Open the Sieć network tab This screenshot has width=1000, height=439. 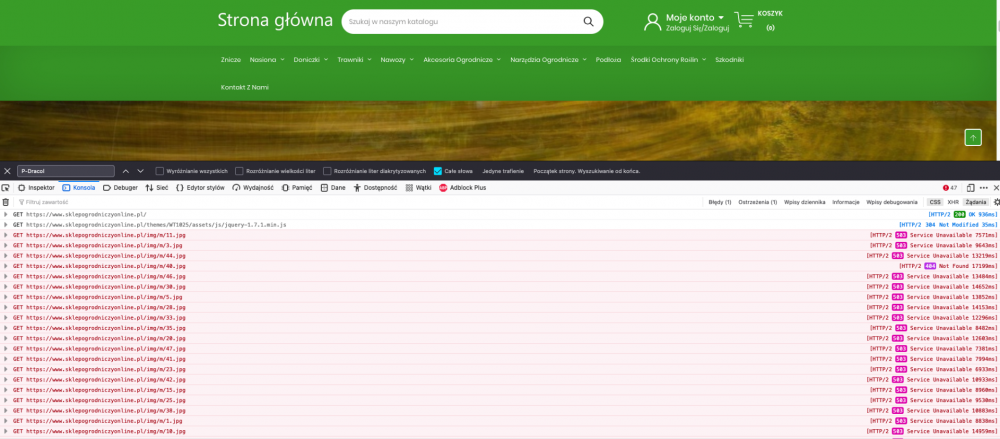click(157, 188)
